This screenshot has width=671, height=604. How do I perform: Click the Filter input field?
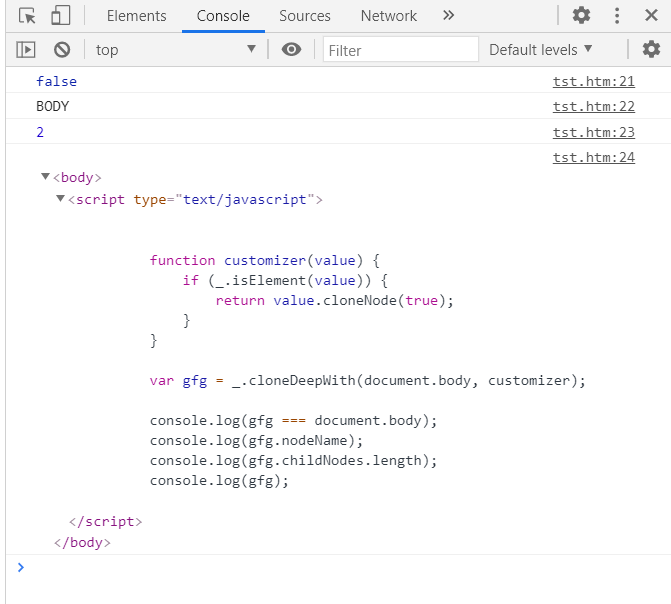[401, 50]
